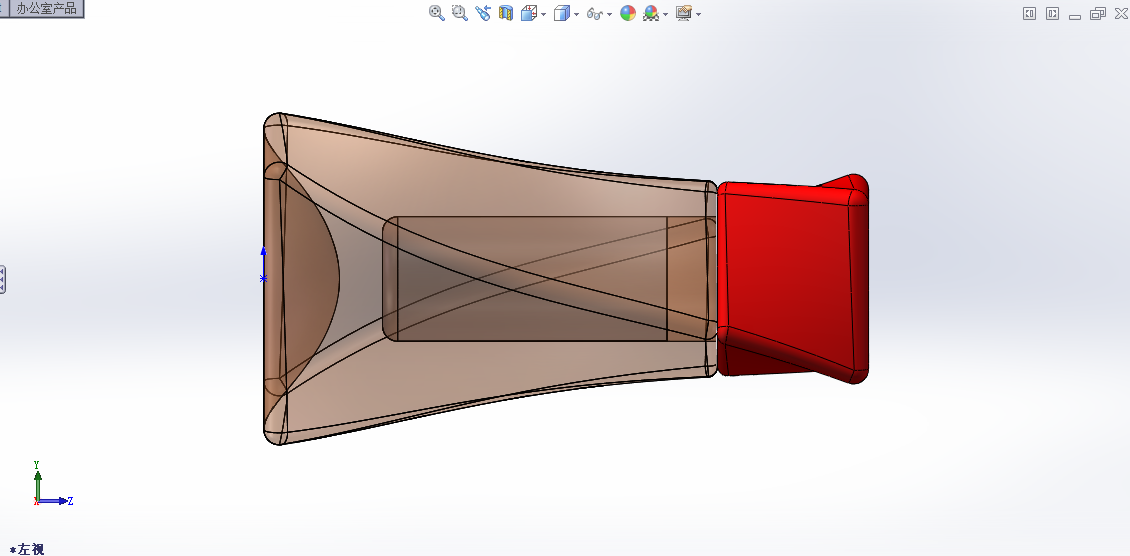Restore down the document window

(1098, 14)
